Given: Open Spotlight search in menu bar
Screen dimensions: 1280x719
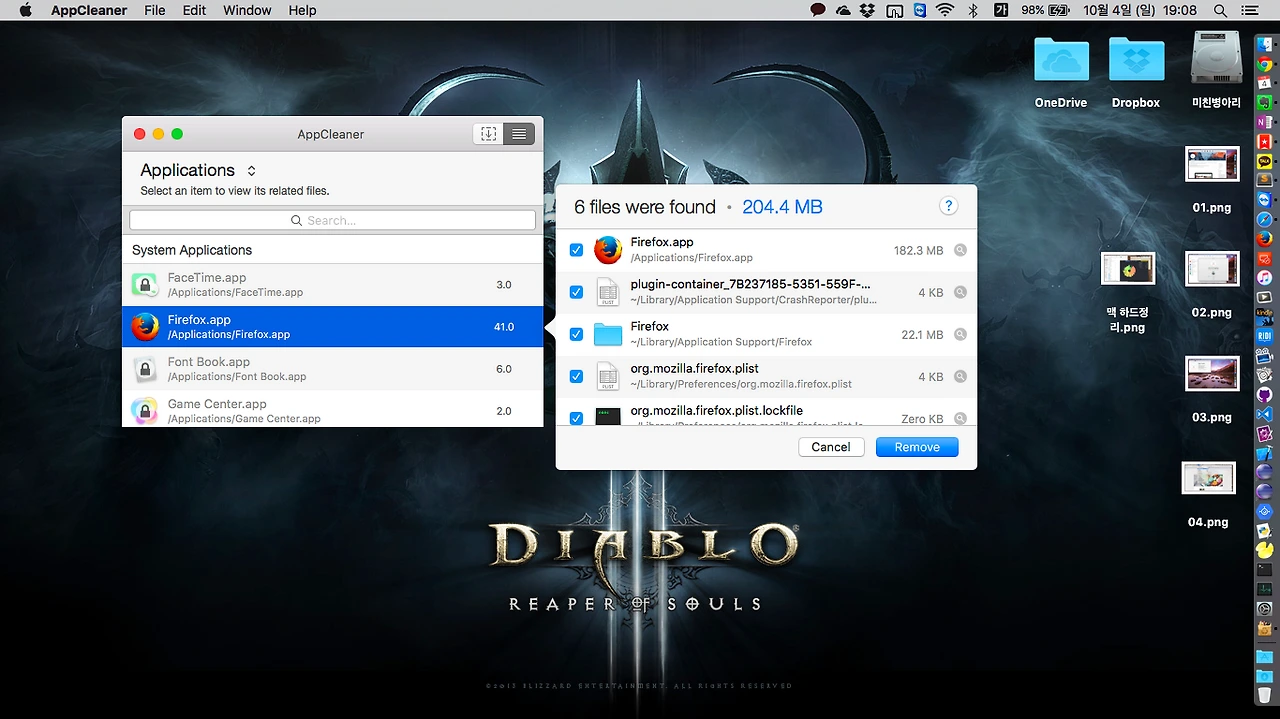Looking at the screenshot, I should point(1220,10).
